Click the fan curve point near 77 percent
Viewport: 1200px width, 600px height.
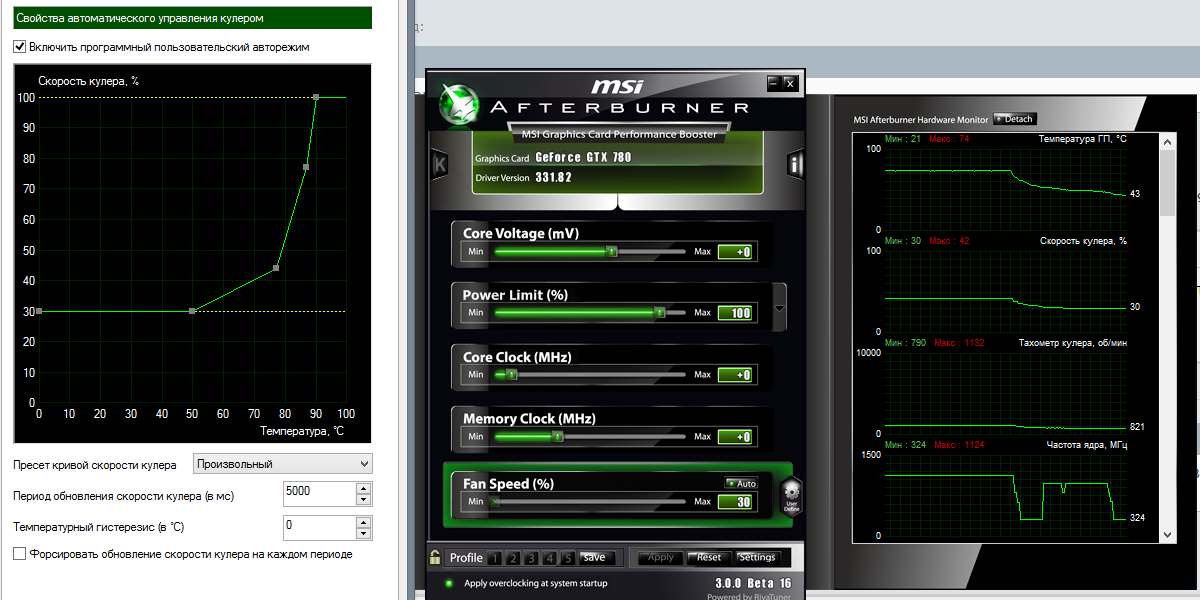click(306, 167)
